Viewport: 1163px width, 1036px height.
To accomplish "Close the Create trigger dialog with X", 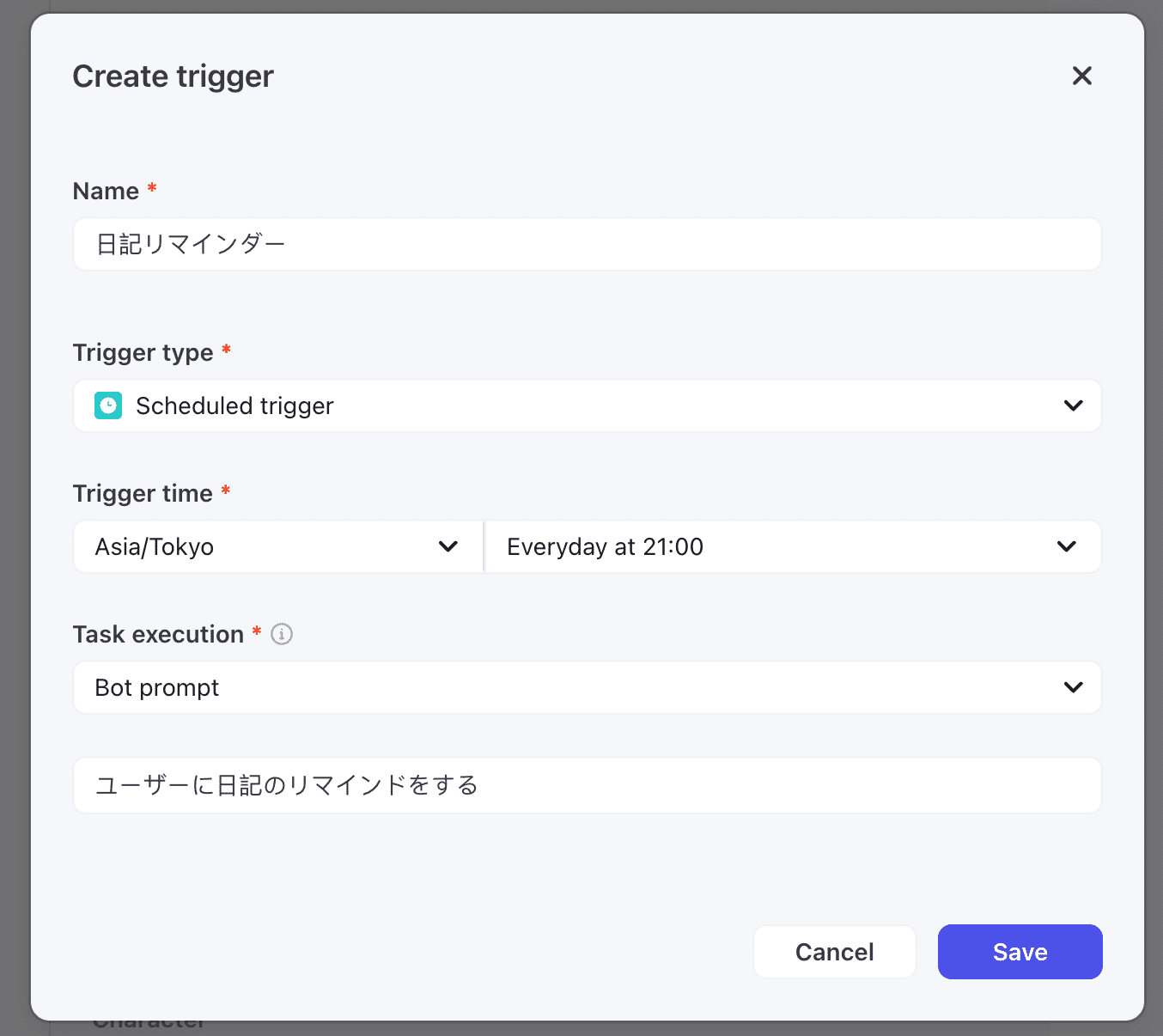I will coord(1081,76).
